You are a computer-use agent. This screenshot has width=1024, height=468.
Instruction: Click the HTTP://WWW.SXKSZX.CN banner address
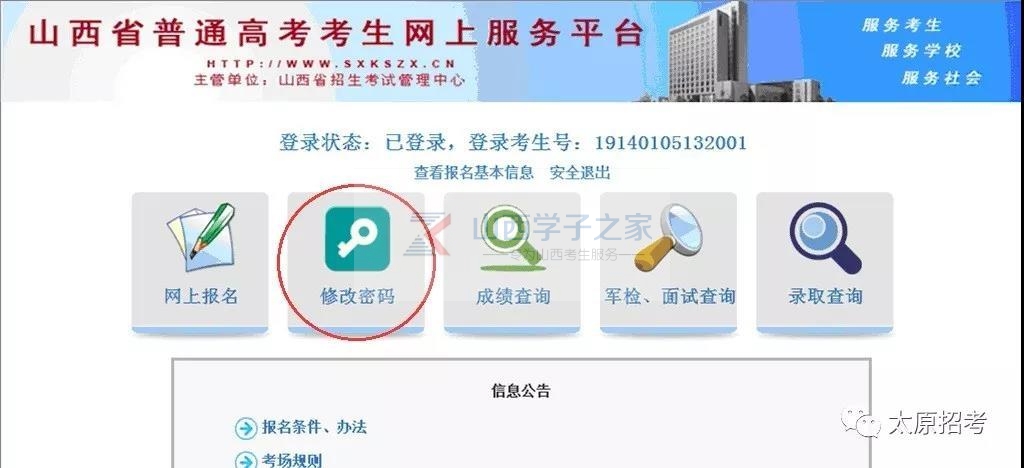330,64
